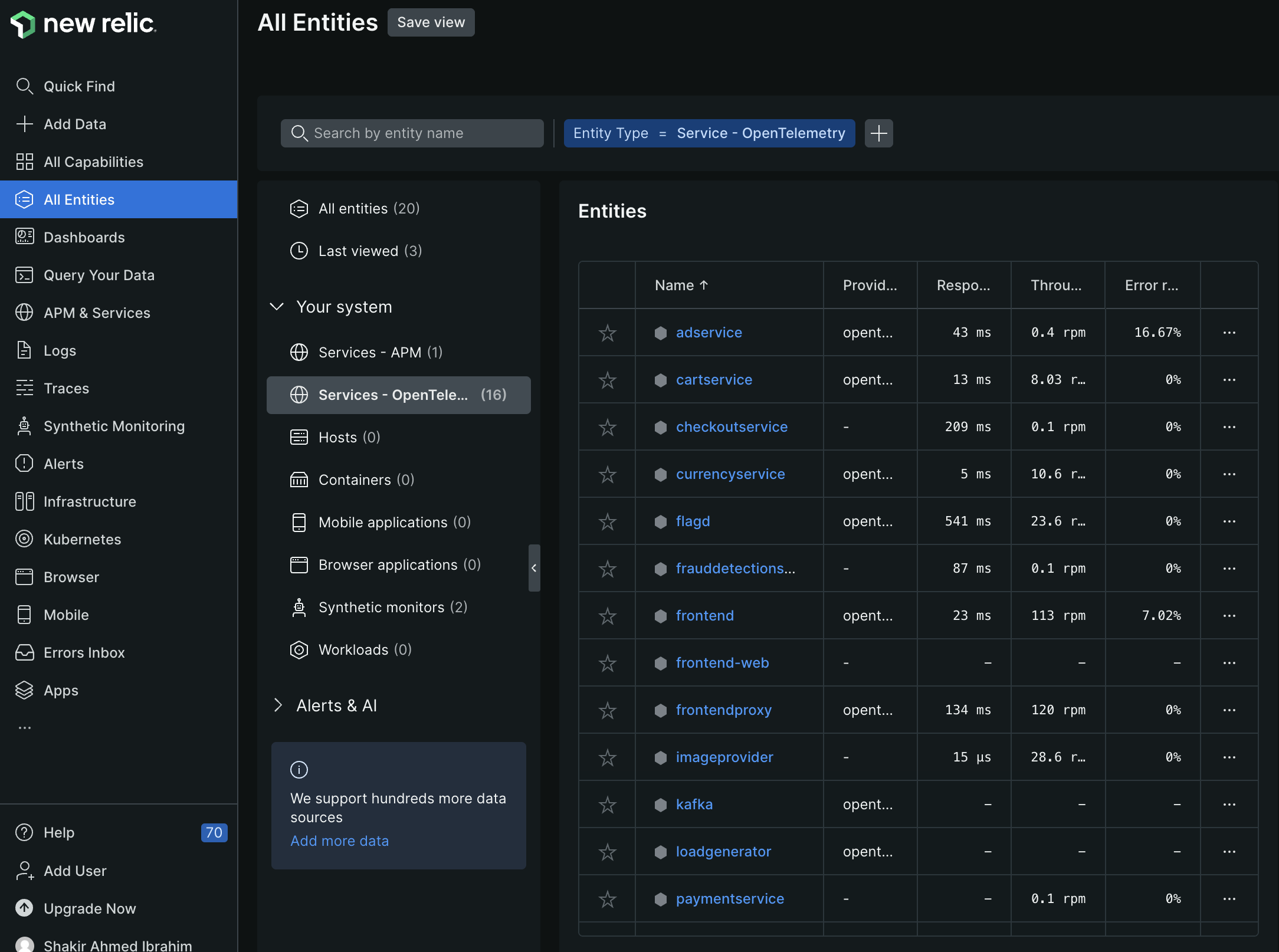This screenshot has height=952, width=1279.
Task: Show more sidebar items ellipsis
Action: click(x=24, y=728)
